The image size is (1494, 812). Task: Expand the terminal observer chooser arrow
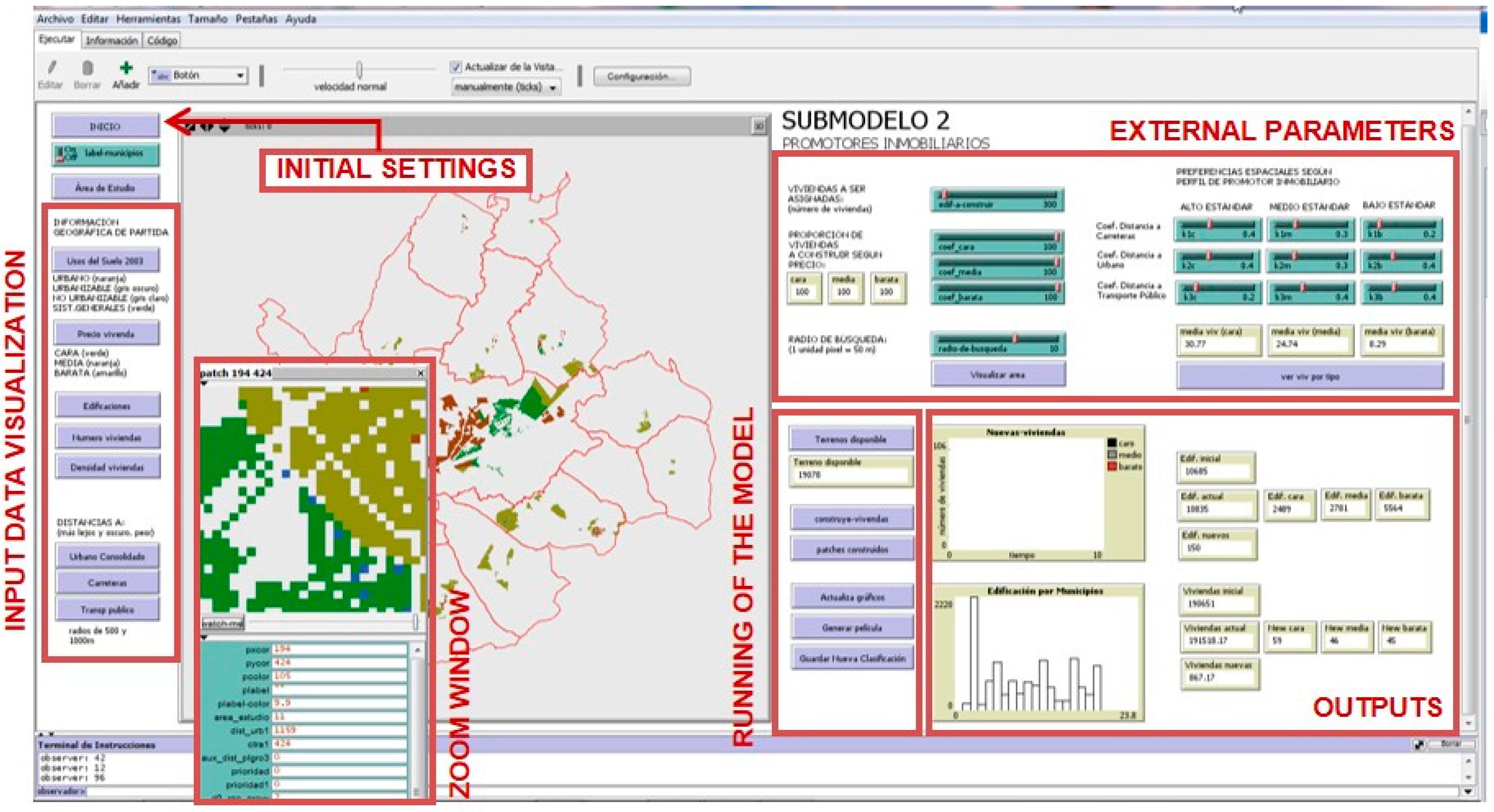pyautogui.click(x=1468, y=791)
